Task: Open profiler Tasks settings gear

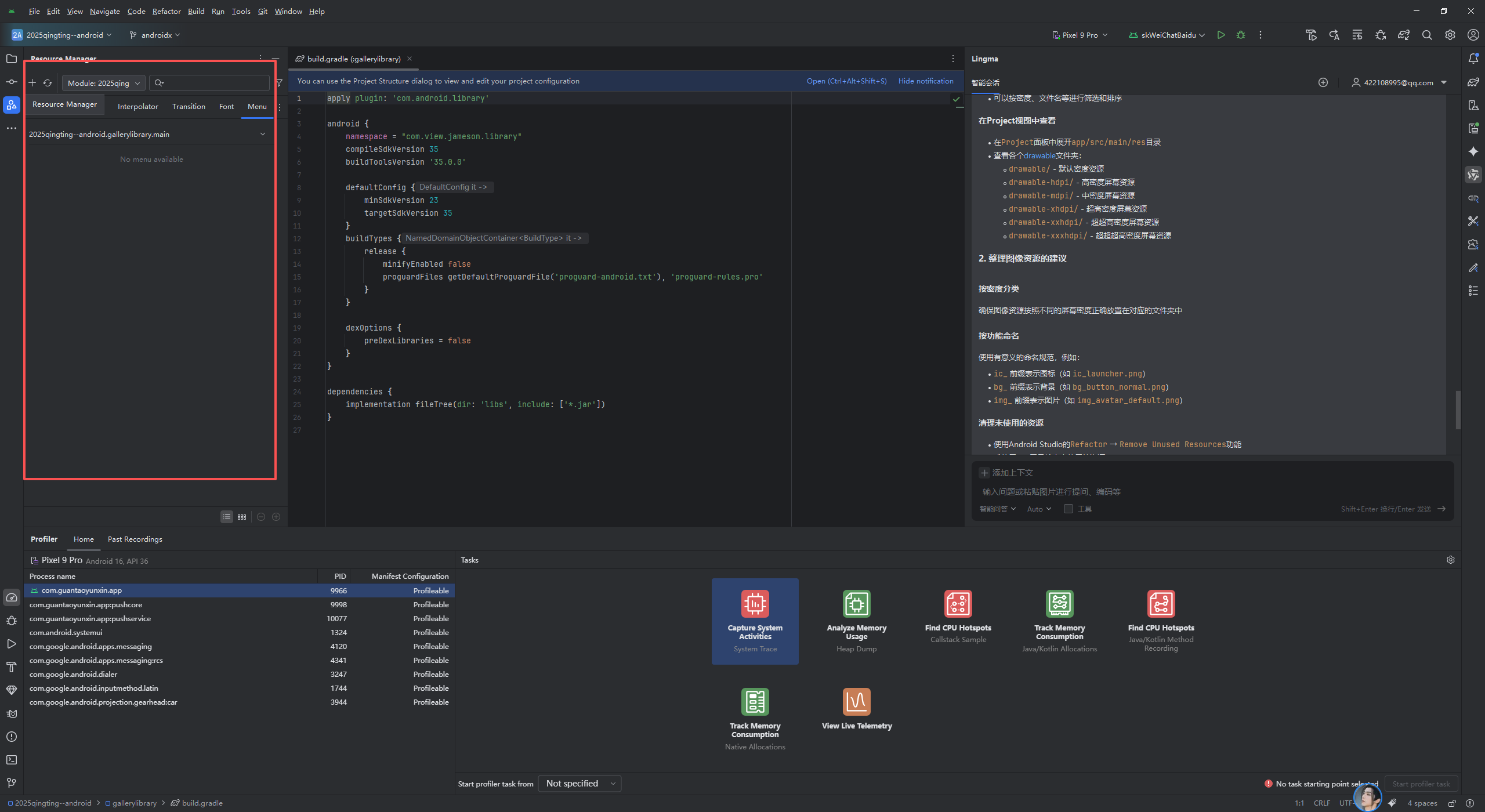Action: coord(1450,560)
